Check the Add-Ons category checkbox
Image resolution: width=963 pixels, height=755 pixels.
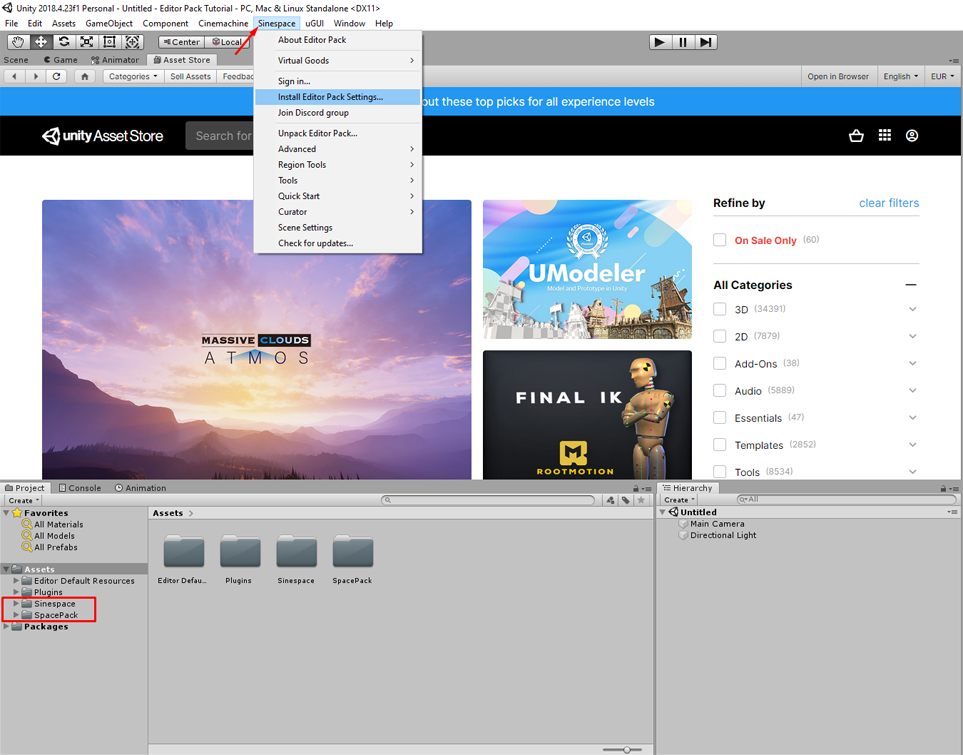tap(720, 363)
